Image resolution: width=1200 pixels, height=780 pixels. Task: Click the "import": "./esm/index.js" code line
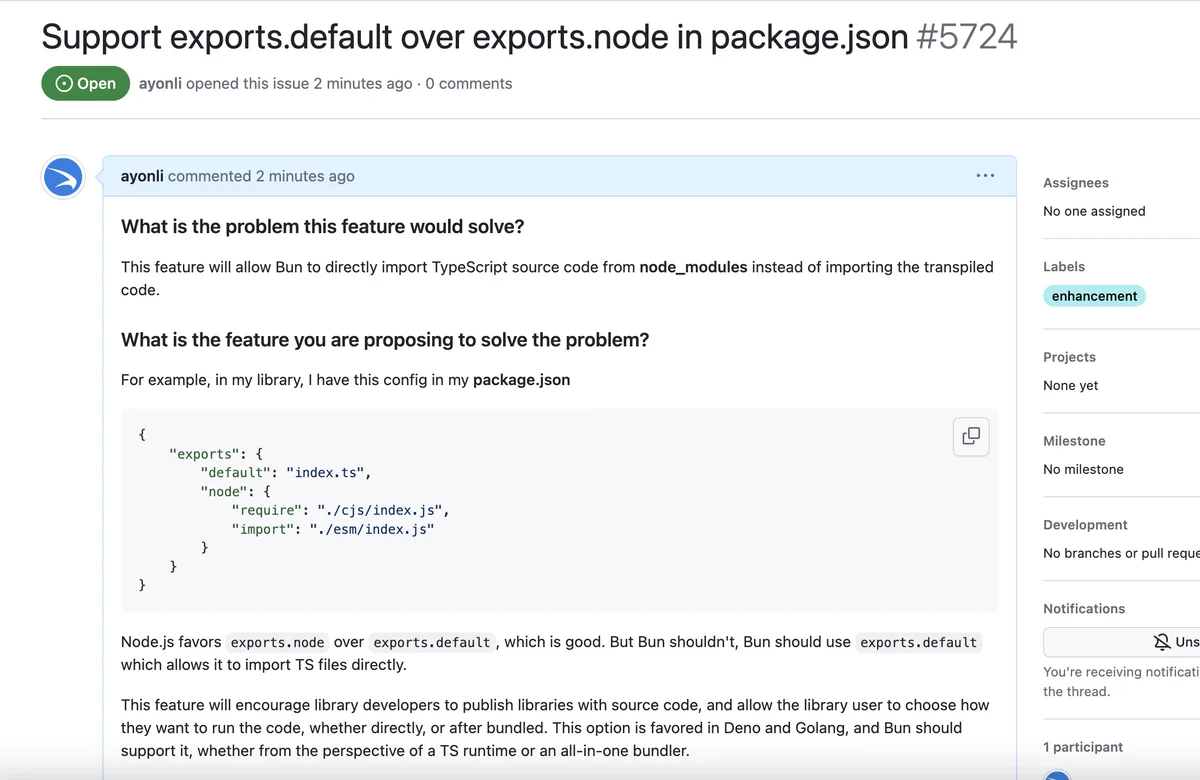(x=333, y=529)
